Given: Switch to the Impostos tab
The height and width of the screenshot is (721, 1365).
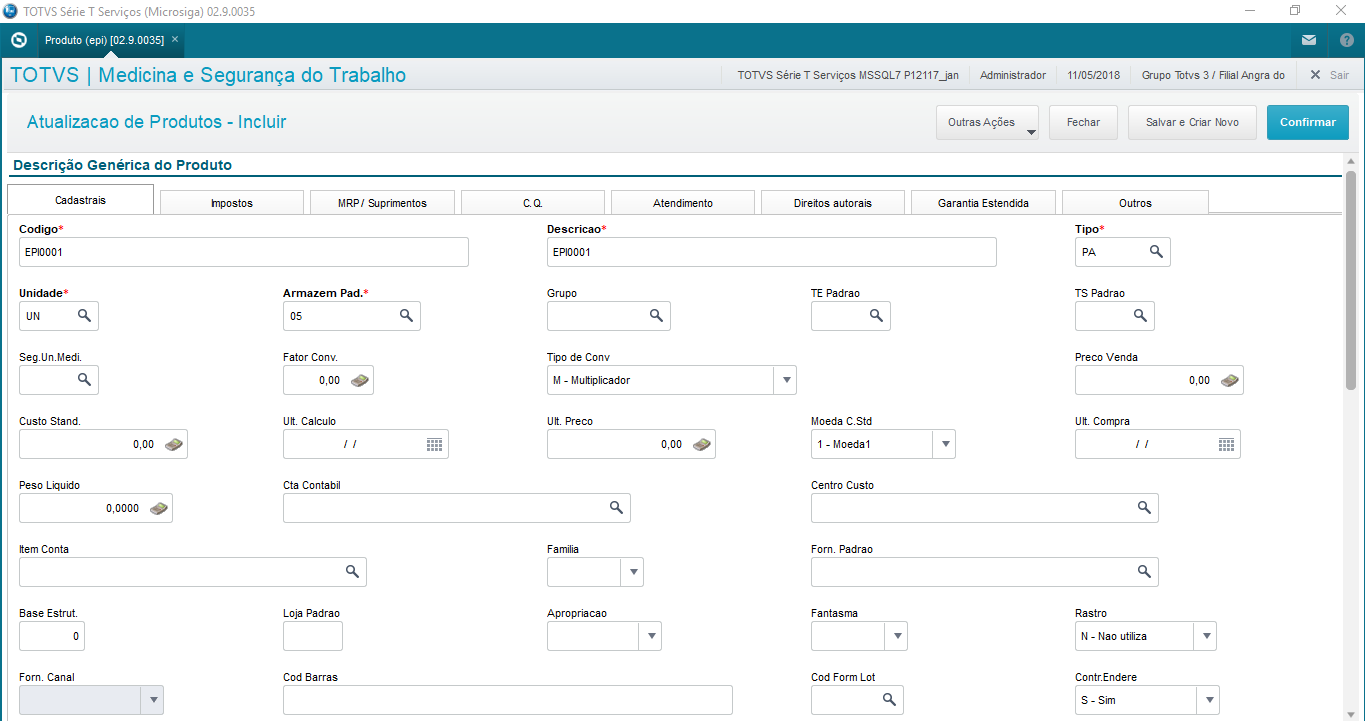Looking at the screenshot, I should pos(232,203).
